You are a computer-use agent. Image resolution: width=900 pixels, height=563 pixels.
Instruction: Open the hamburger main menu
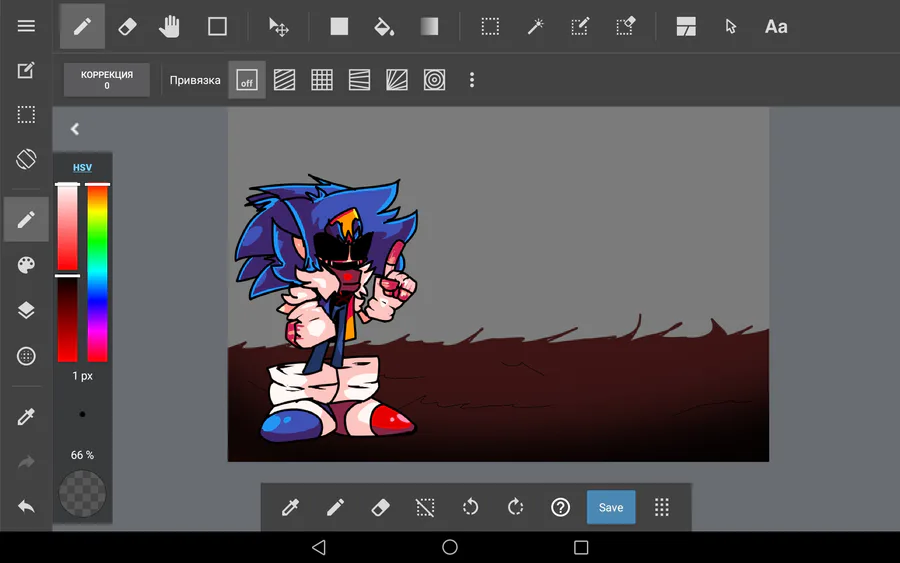tap(26, 26)
